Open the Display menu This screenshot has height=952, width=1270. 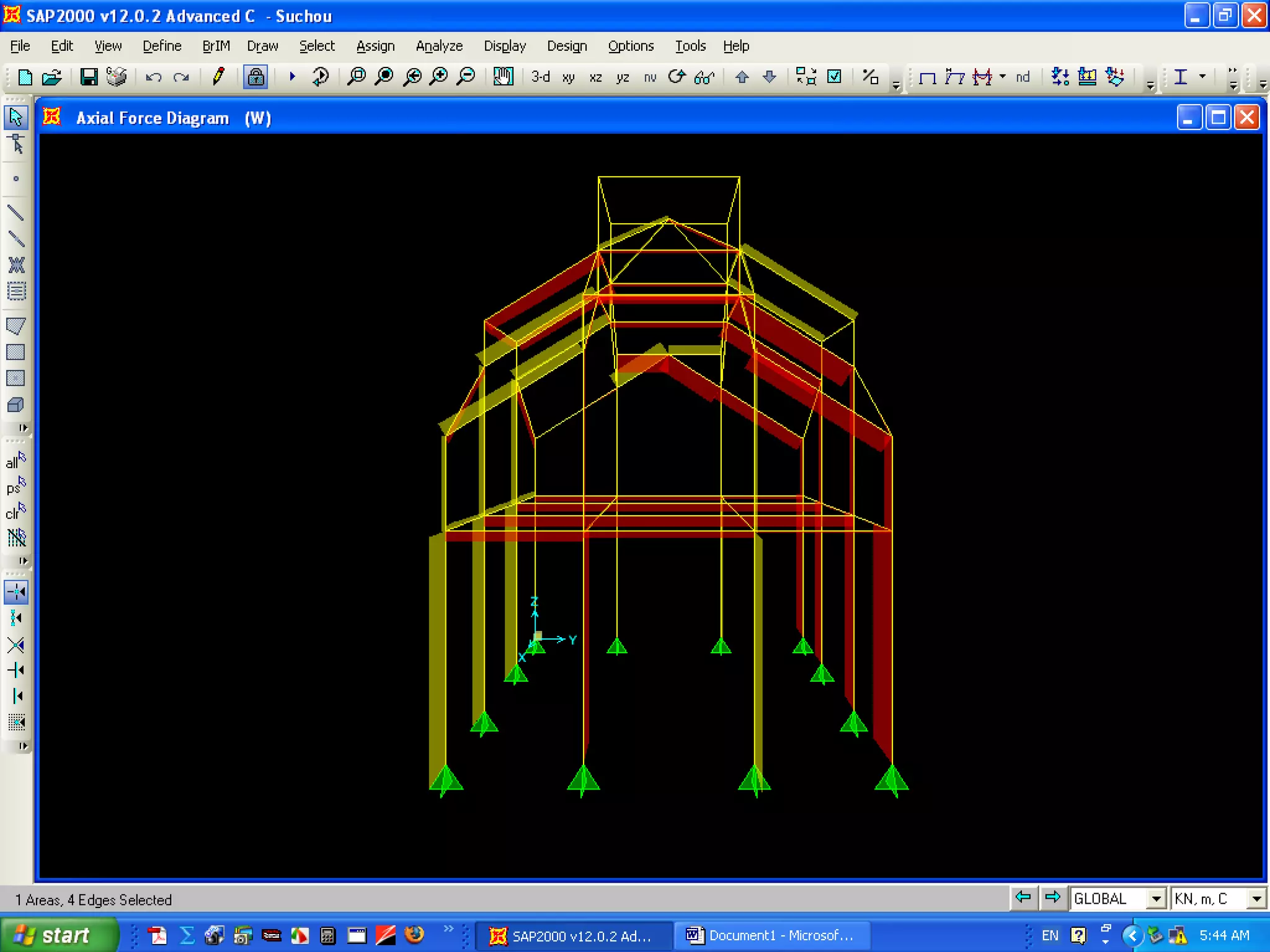click(505, 46)
